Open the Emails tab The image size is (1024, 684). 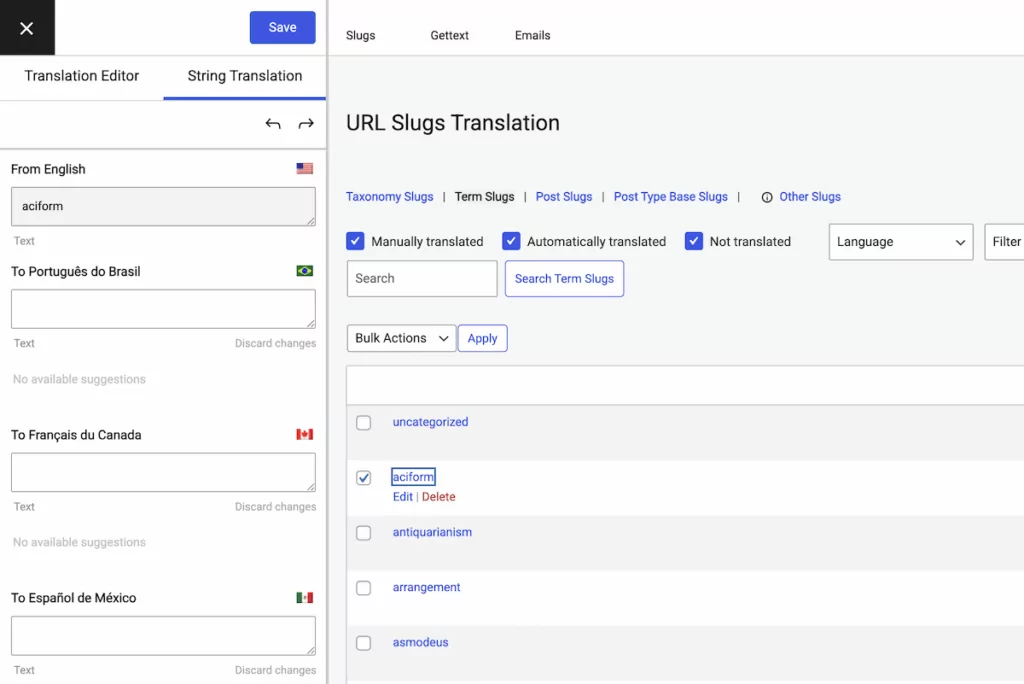coord(532,35)
